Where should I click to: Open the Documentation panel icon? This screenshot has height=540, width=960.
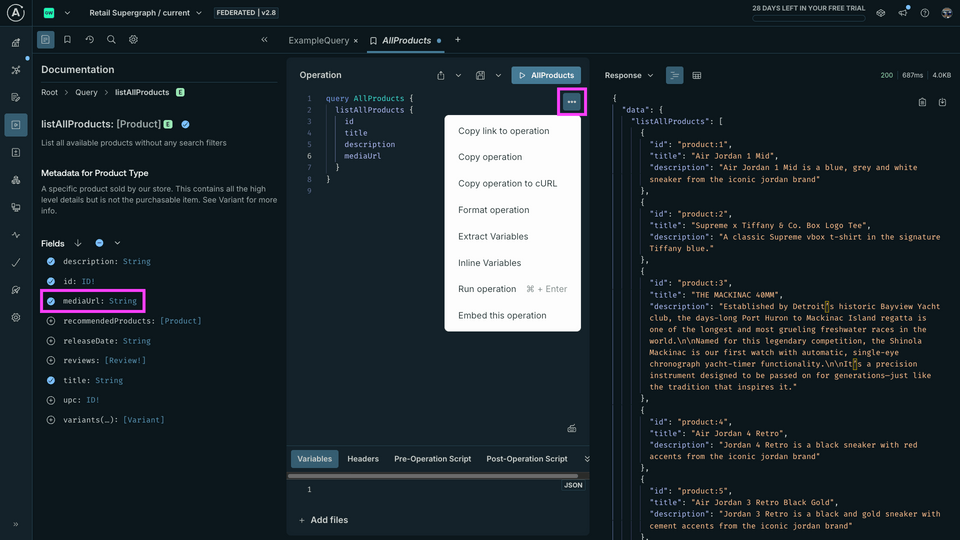pos(45,40)
